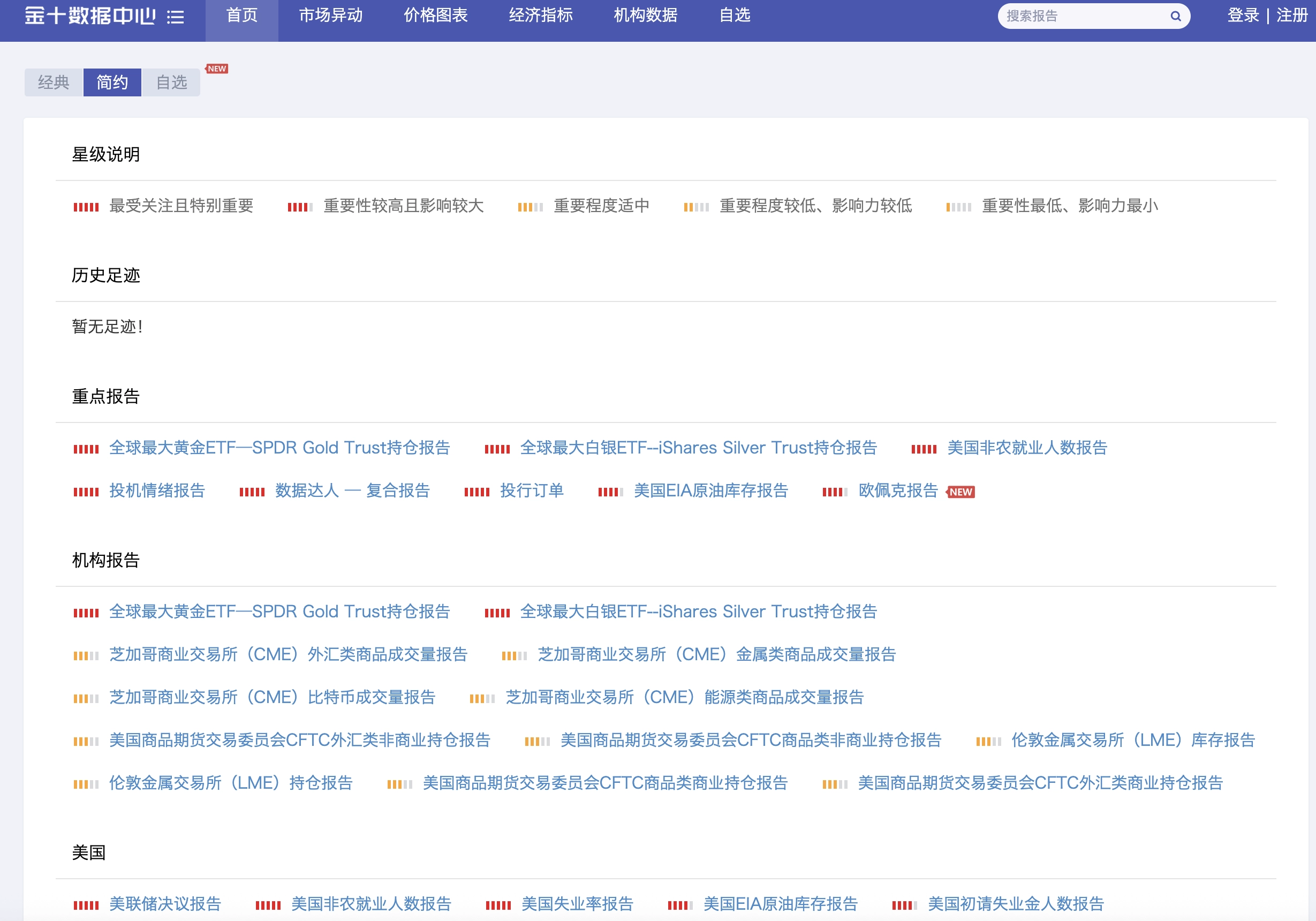
Task: Click the NEW badge next to 欧佩克报告
Action: point(960,492)
